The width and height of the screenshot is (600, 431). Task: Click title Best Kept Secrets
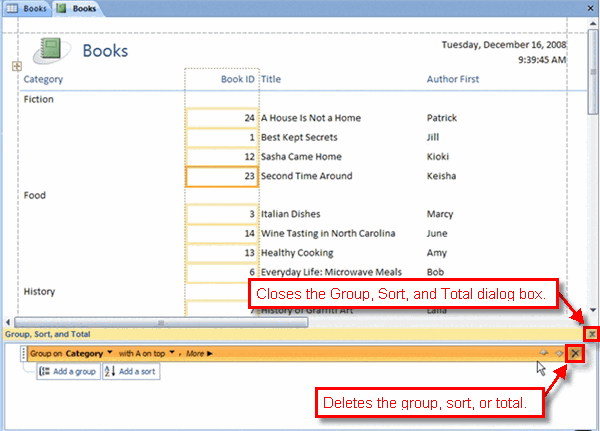299,137
